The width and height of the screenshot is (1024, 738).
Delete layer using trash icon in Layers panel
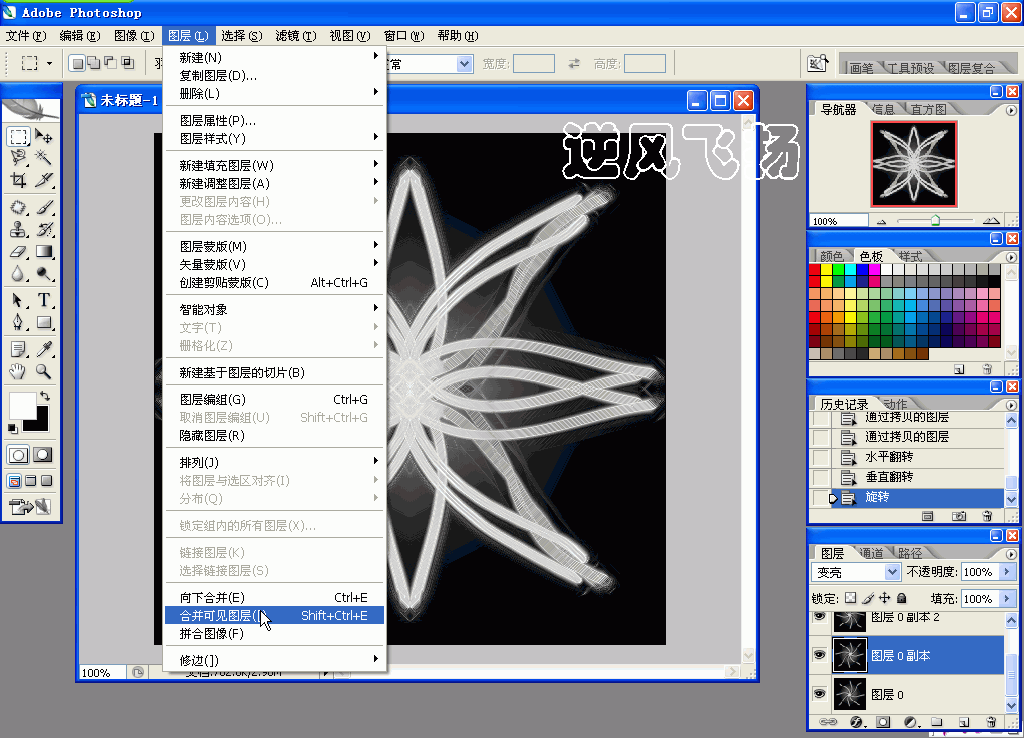coord(991,722)
